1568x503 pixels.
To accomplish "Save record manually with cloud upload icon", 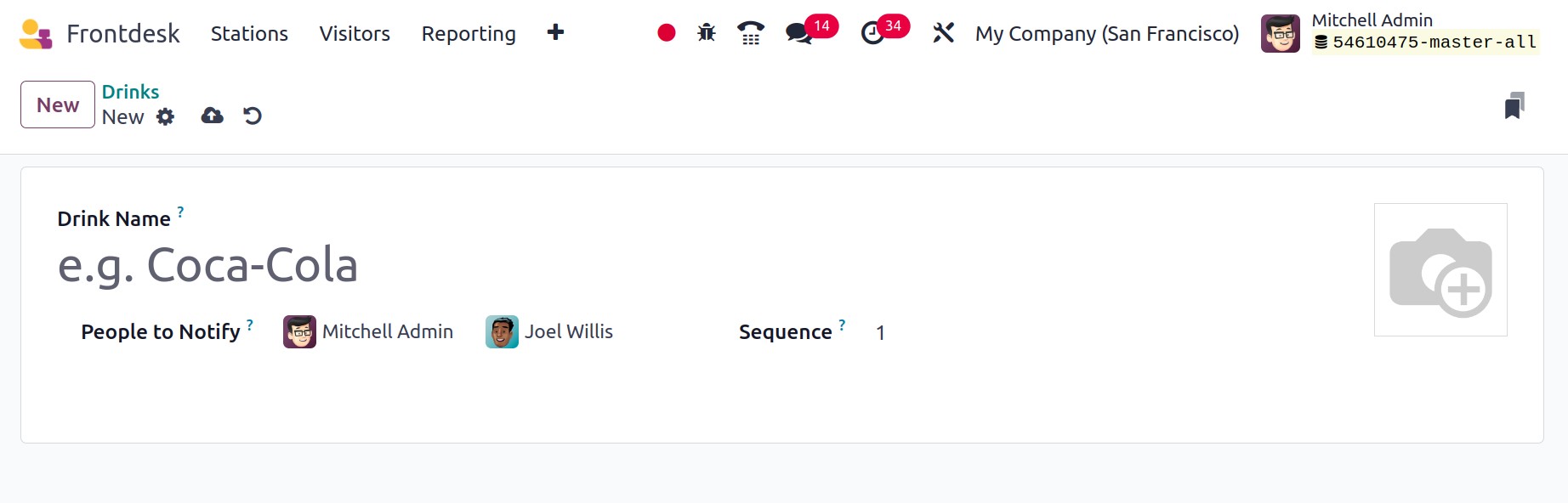I will pos(213,116).
